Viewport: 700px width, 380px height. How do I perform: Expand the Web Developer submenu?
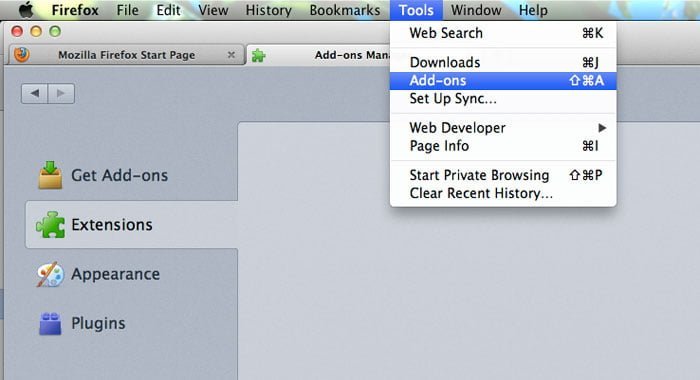pos(503,128)
